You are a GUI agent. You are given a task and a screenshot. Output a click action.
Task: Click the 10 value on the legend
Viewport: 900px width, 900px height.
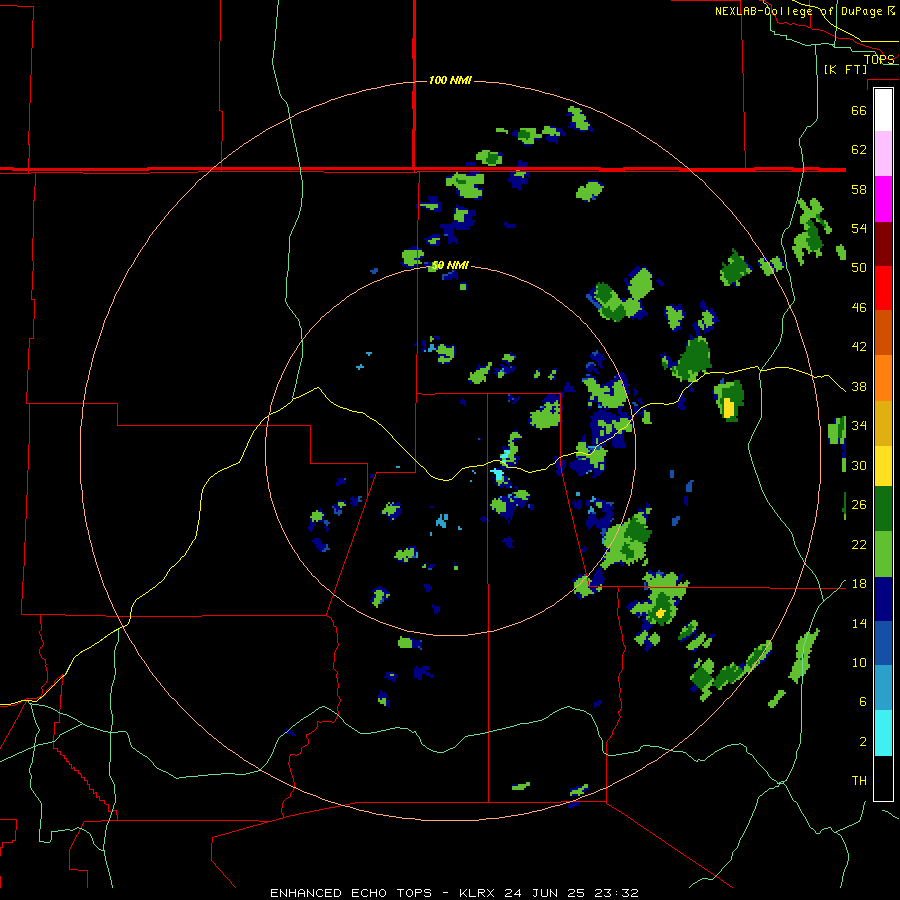click(x=859, y=663)
